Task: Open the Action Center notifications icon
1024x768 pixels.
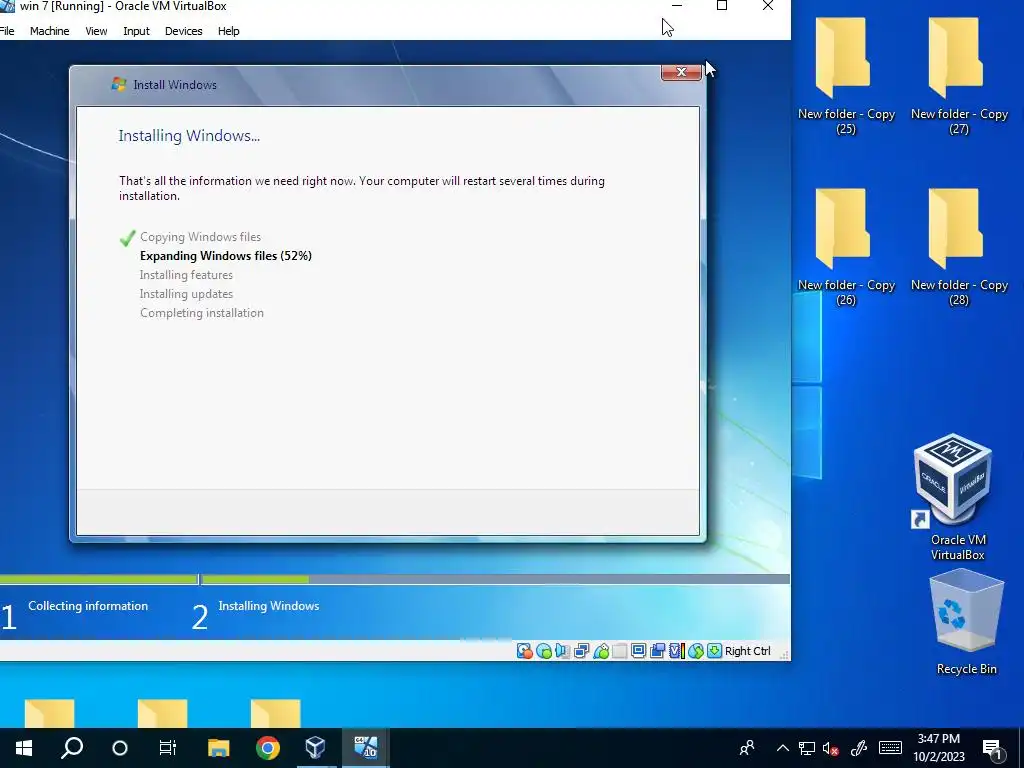Action: tap(993, 749)
